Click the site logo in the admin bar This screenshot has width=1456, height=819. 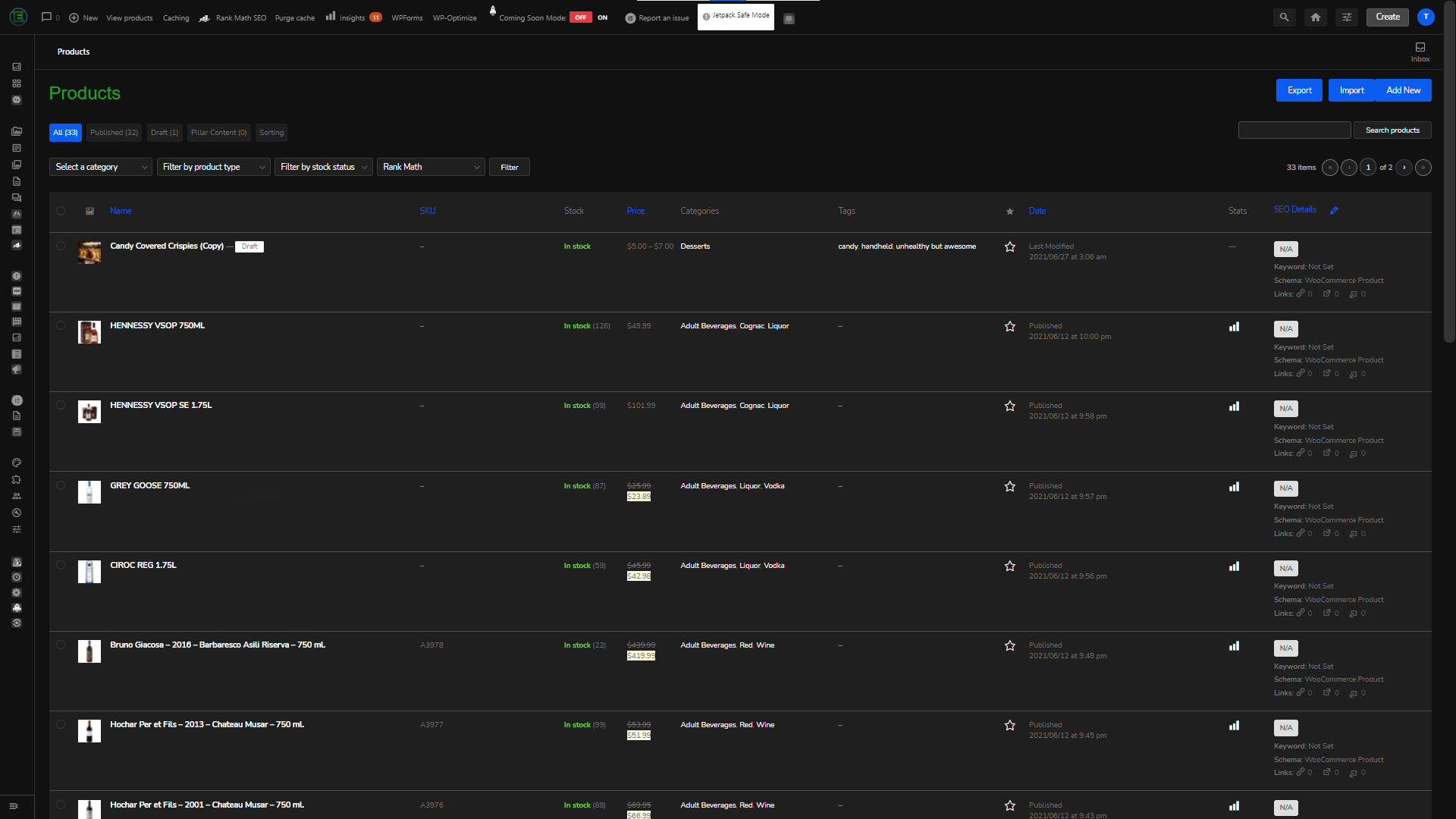18,17
